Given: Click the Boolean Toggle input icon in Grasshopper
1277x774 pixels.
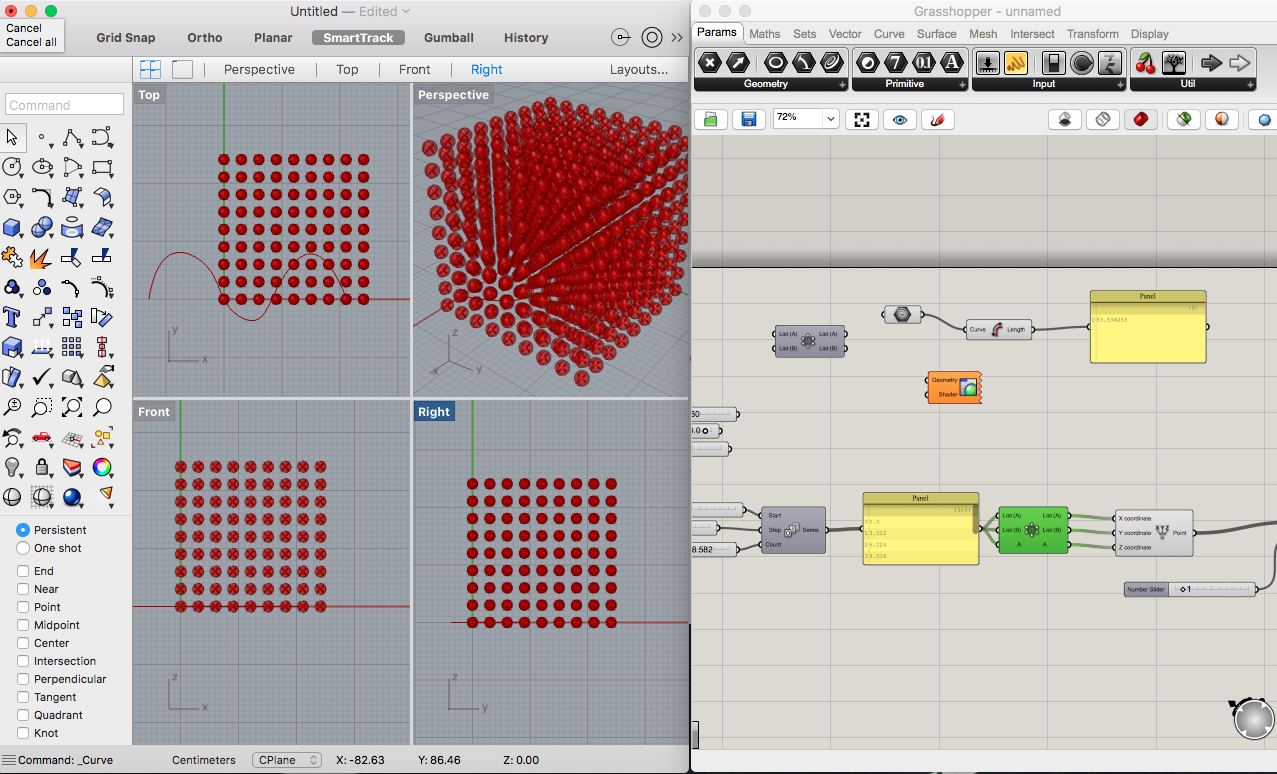Looking at the screenshot, I should coord(1053,63).
